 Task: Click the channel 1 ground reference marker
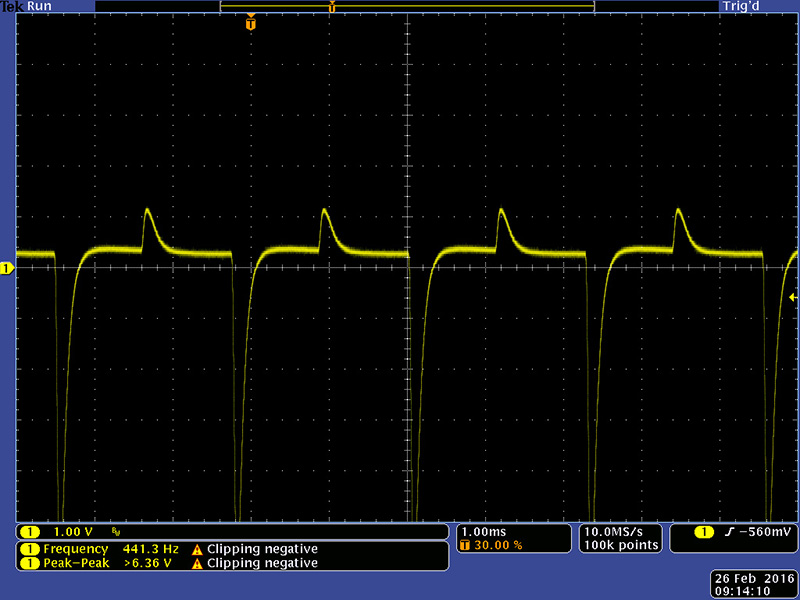(6, 268)
